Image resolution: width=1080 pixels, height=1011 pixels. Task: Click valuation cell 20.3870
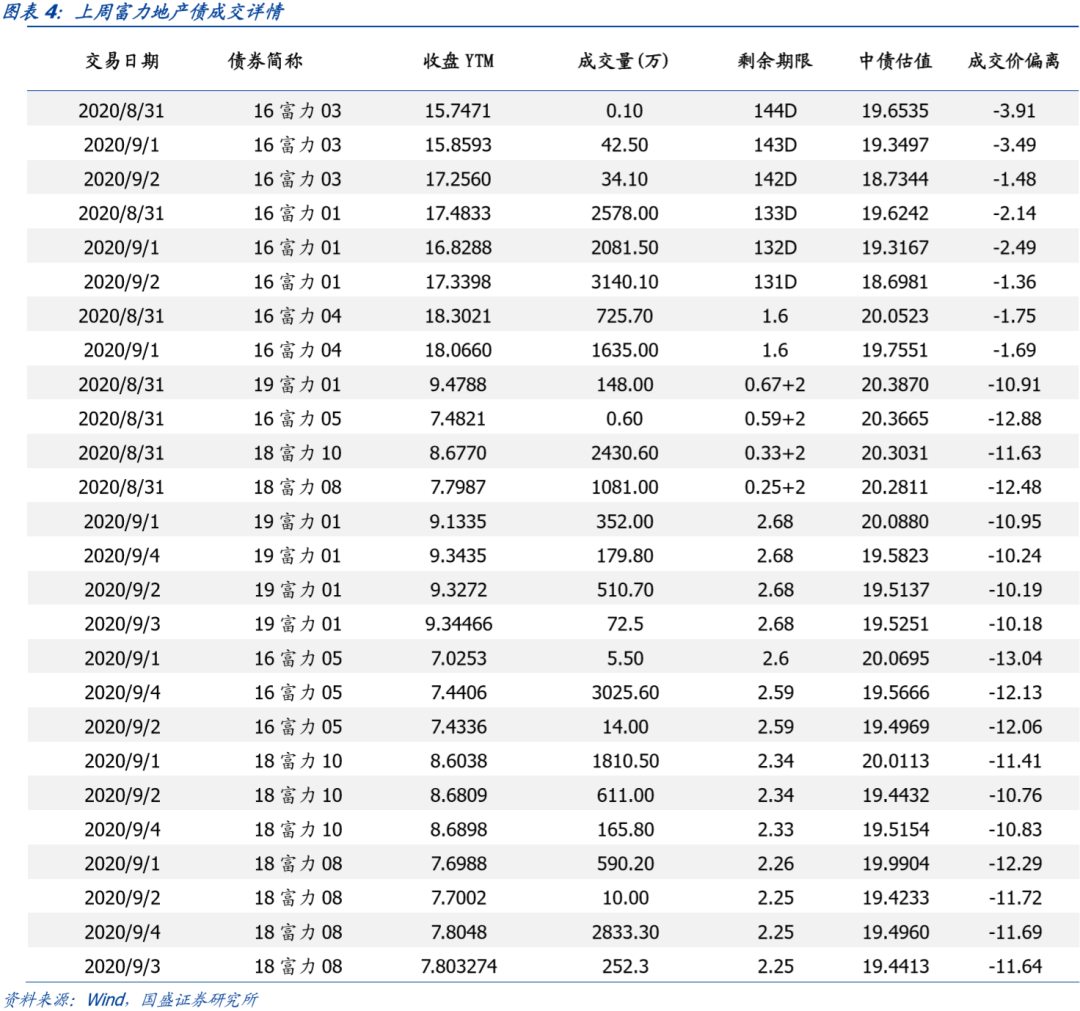point(895,385)
